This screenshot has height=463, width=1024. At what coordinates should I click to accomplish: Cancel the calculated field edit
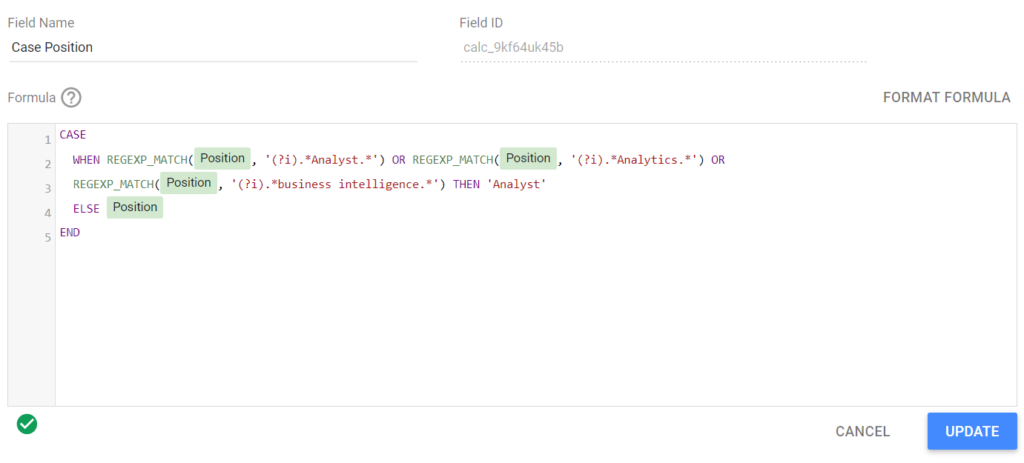click(x=862, y=431)
